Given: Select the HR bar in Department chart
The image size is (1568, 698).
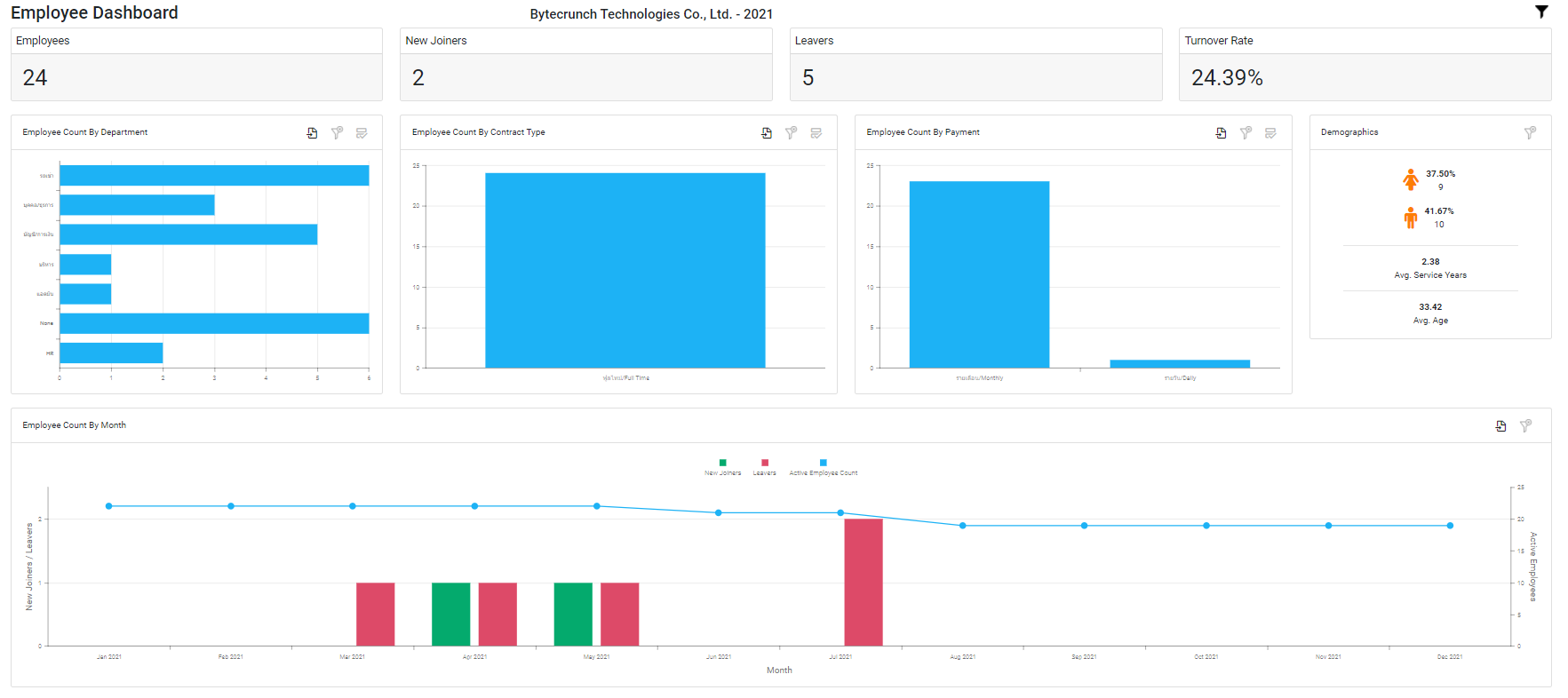Looking at the screenshot, I should coord(111,353).
